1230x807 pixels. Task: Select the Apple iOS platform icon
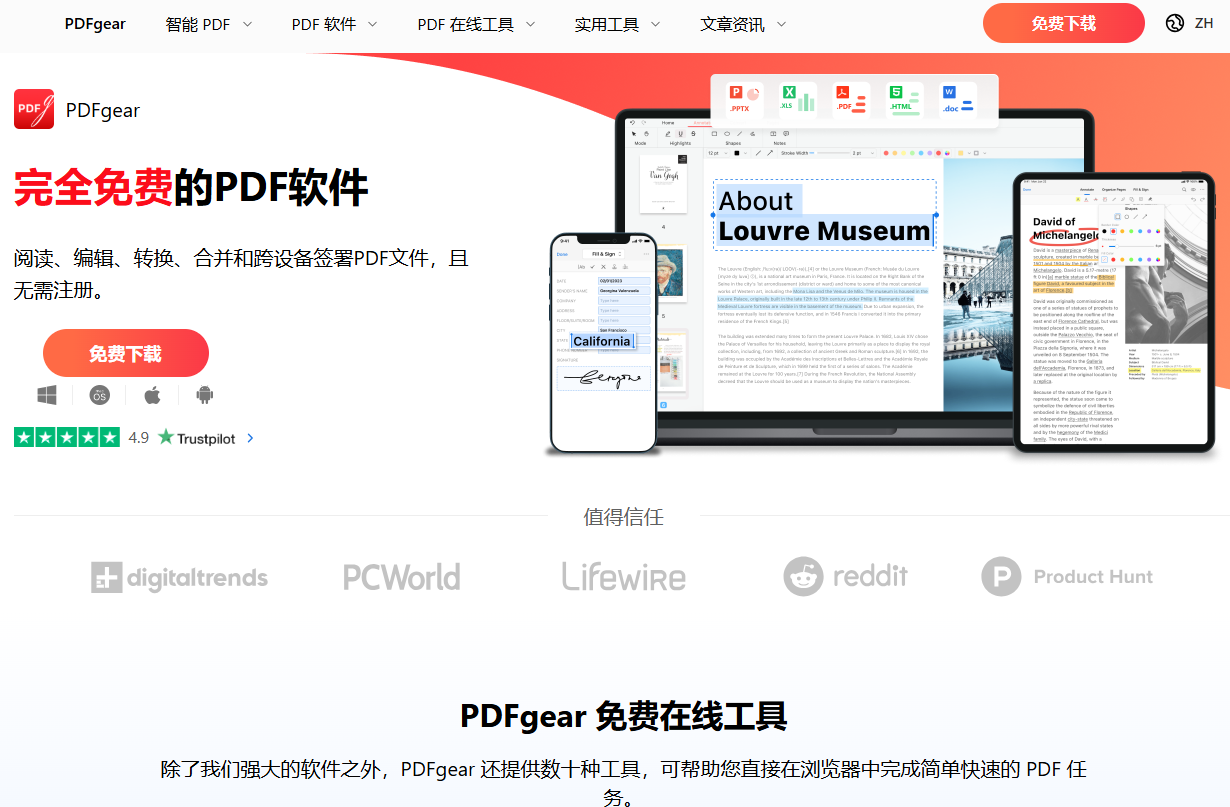(x=152, y=395)
